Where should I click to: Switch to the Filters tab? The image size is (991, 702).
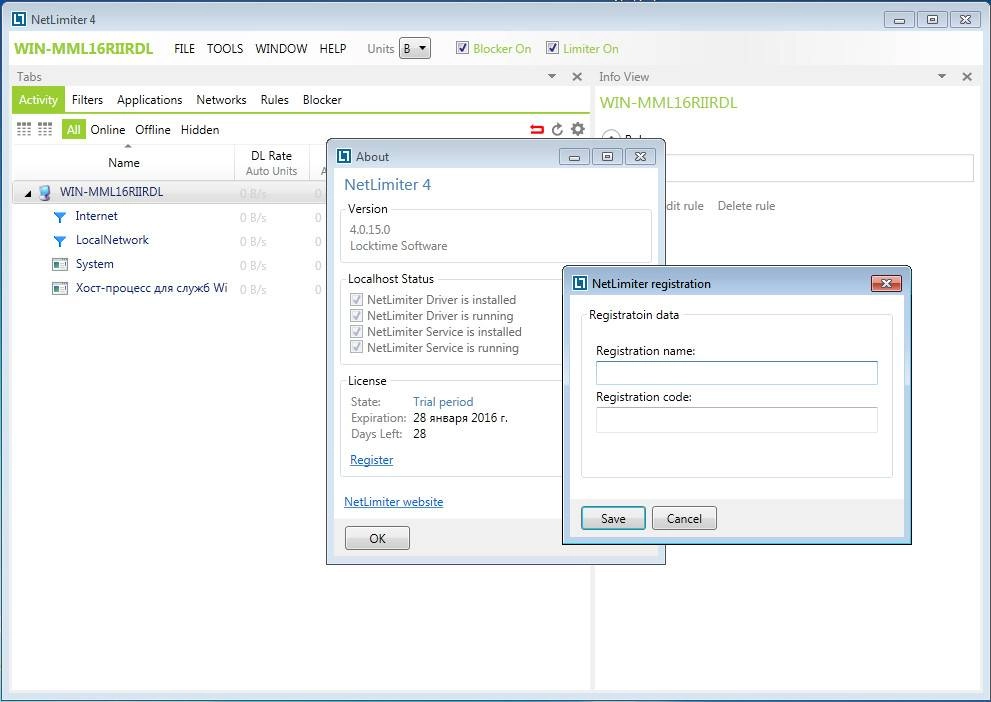87,100
